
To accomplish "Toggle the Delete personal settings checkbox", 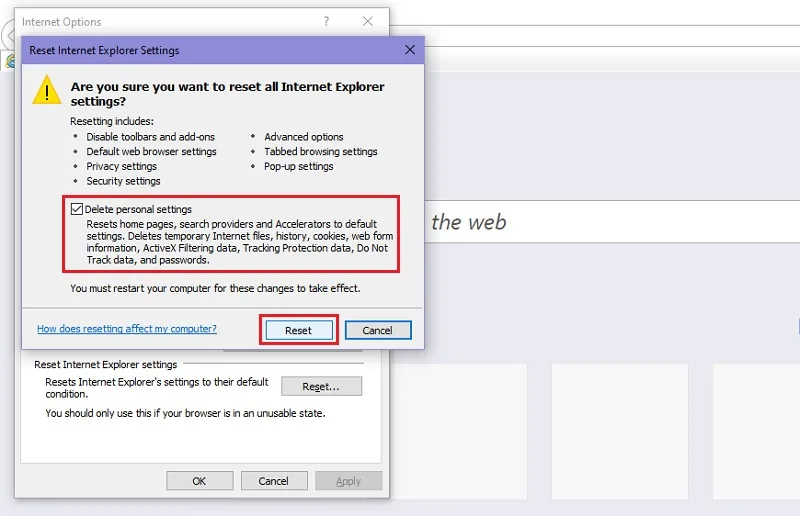I will pyautogui.click(x=77, y=209).
